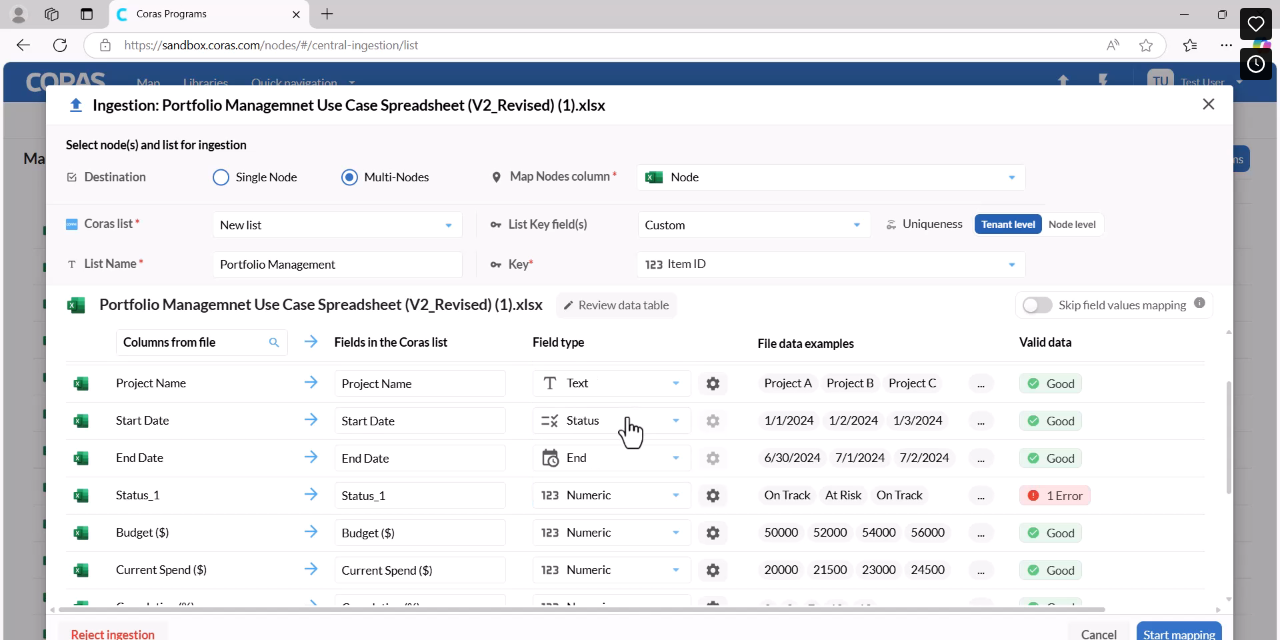Open the Map Nodes column dropdown
Viewport: 1280px width, 640px height.
click(831, 177)
